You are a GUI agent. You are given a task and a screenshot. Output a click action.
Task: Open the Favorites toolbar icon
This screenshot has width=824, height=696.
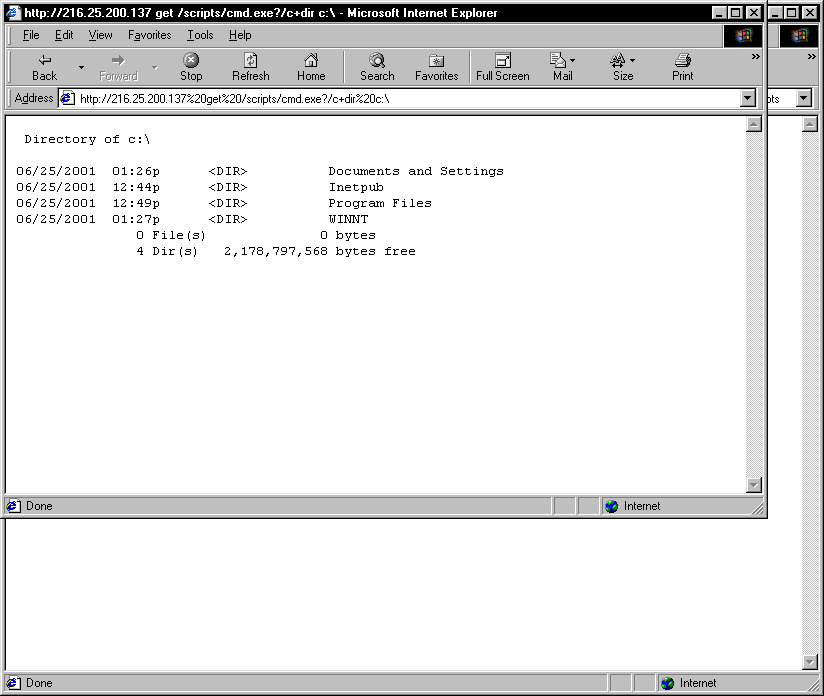436,61
